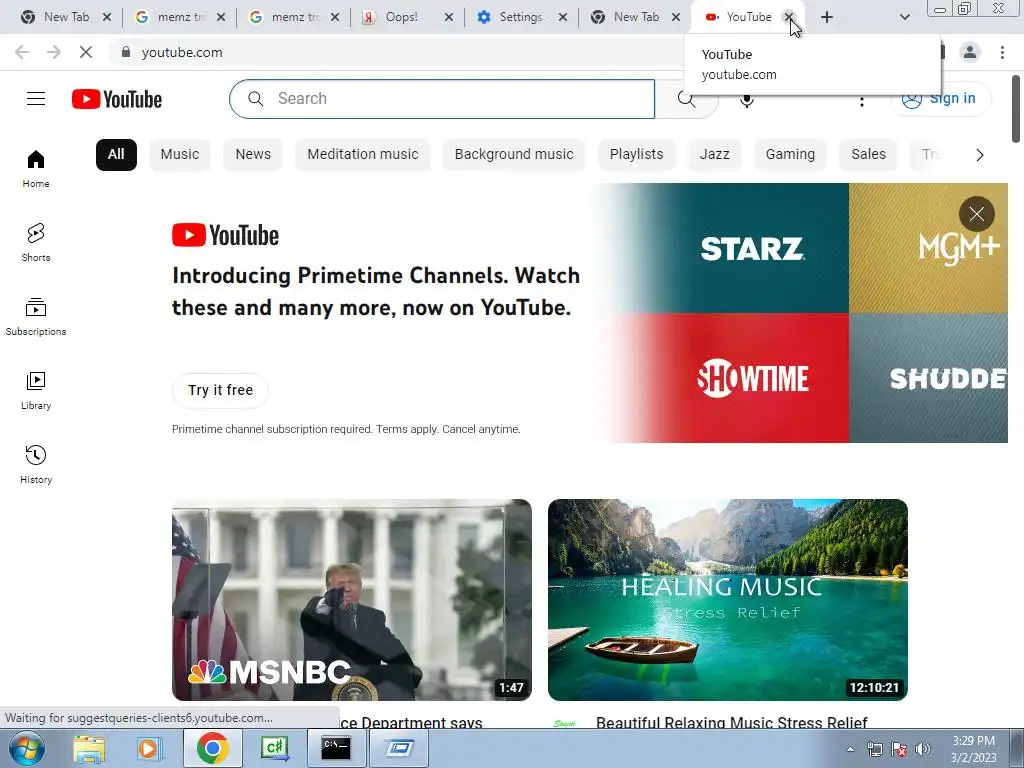1024x768 pixels.
Task: Expand the tab search dropdown arrow
Action: click(x=904, y=18)
